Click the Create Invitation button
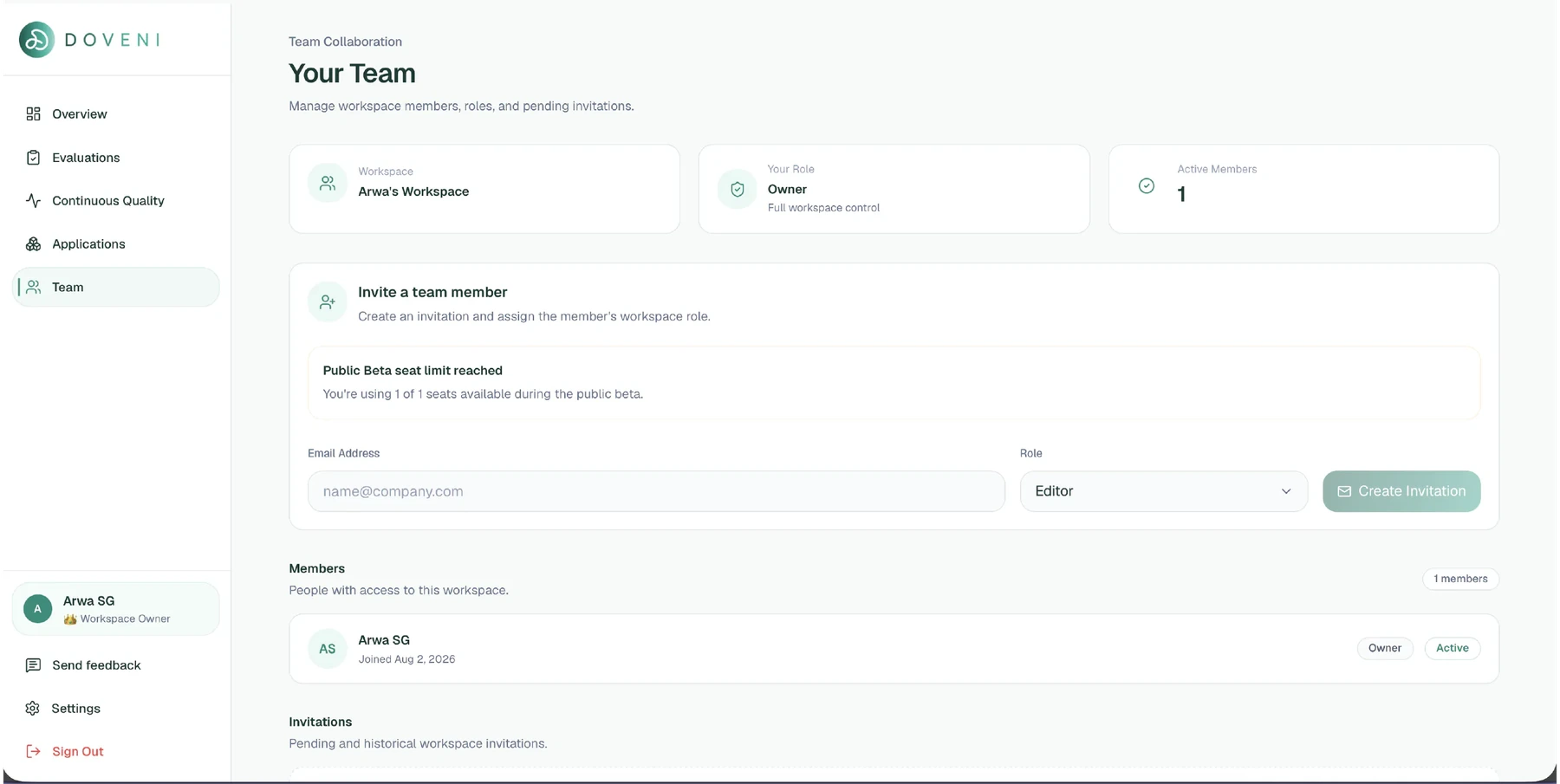Image resolution: width=1560 pixels, height=784 pixels. 1401,491
